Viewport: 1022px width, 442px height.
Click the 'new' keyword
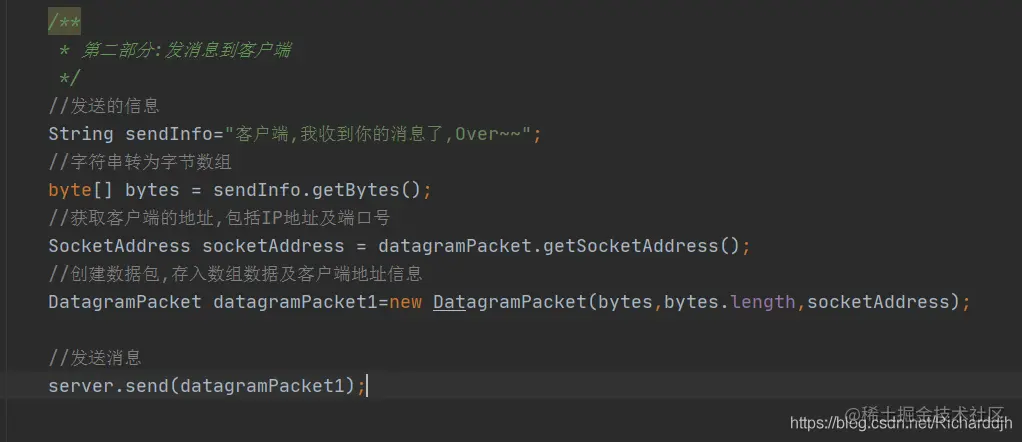pyautogui.click(x=405, y=302)
